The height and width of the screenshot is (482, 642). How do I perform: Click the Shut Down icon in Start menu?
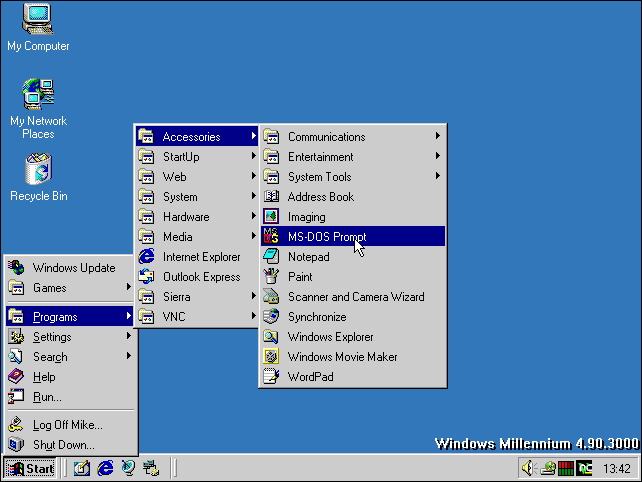pyautogui.click(x=16, y=444)
